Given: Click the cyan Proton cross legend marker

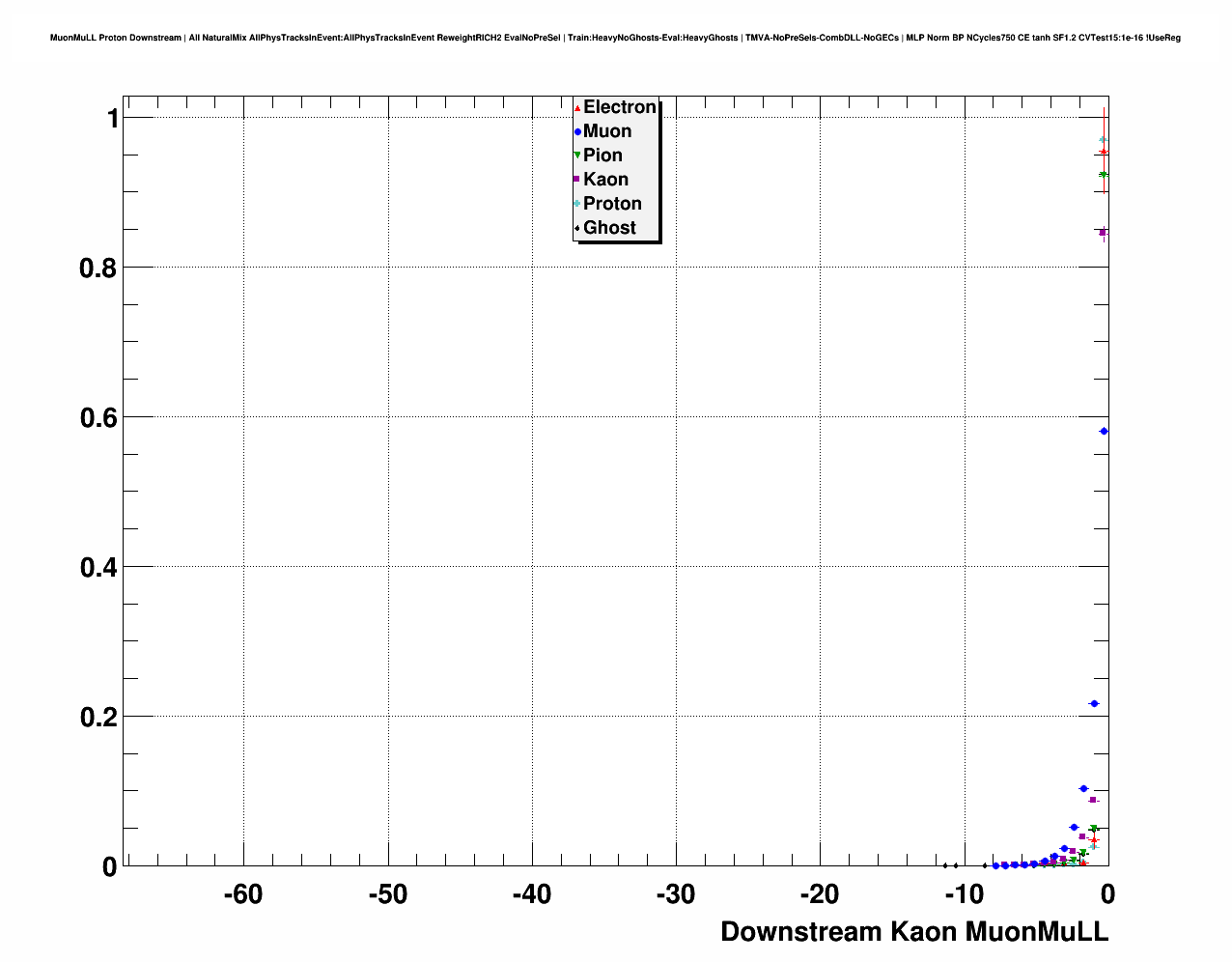Looking at the screenshot, I should (577, 204).
